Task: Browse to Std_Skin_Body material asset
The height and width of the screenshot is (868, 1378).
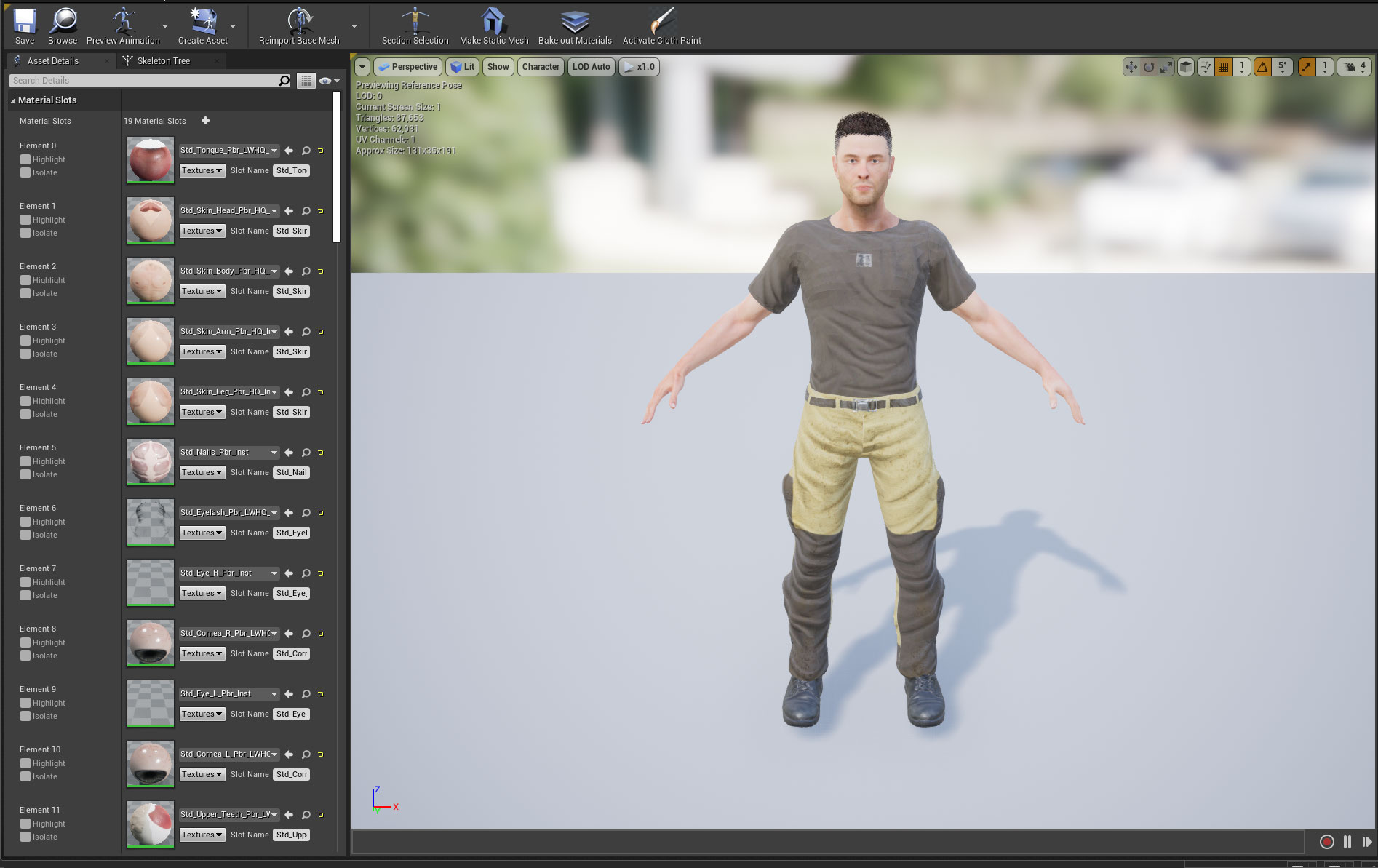Action: tap(306, 271)
